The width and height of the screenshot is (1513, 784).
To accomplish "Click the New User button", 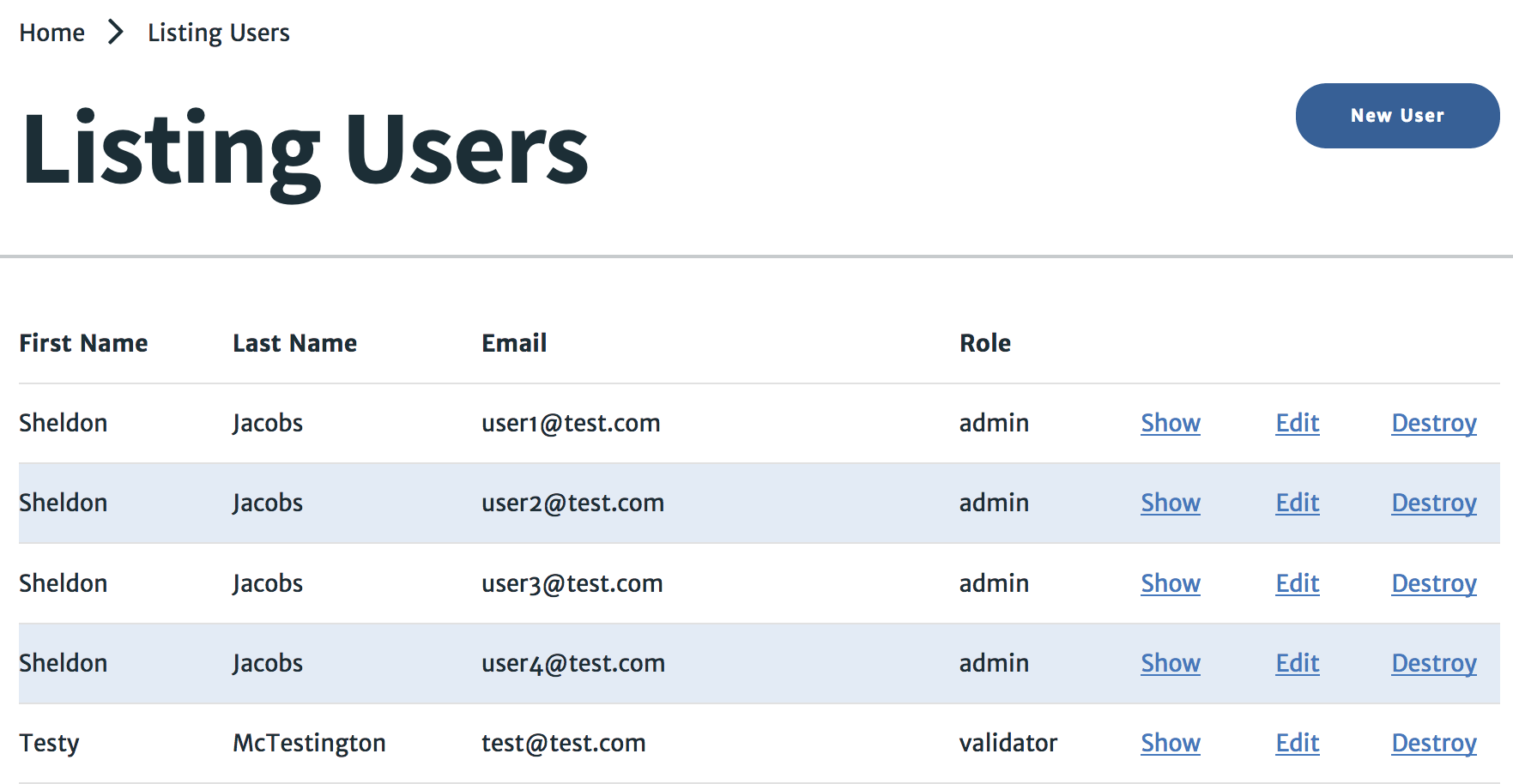I will pos(1396,116).
